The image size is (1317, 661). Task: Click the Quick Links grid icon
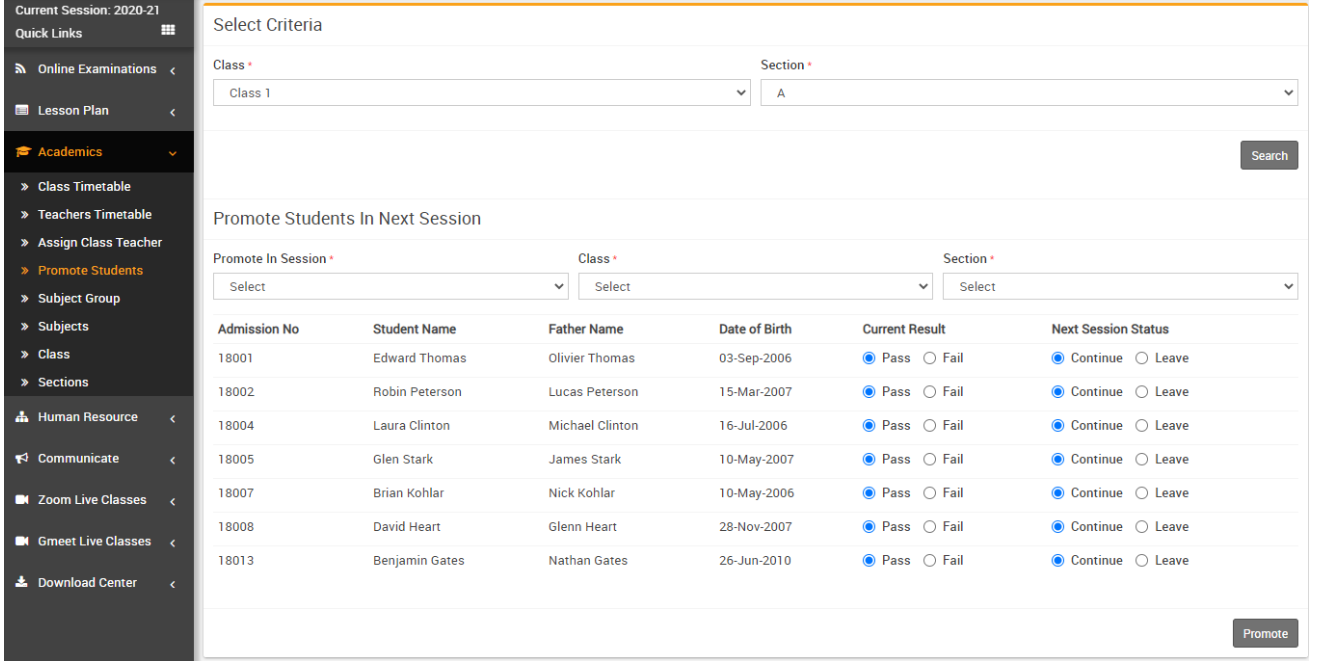(168, 32)
